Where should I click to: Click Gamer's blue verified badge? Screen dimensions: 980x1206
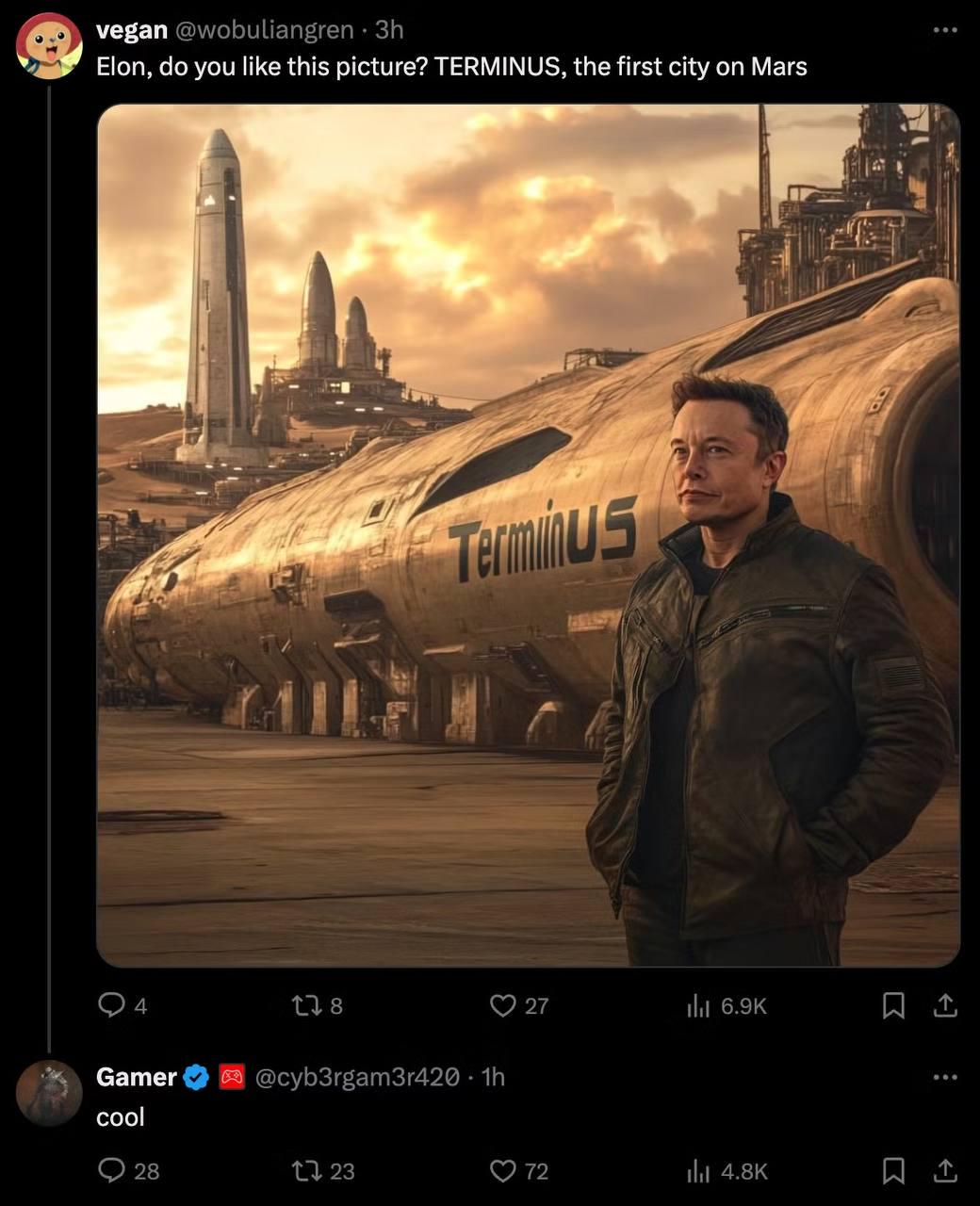pos(195,1076)
